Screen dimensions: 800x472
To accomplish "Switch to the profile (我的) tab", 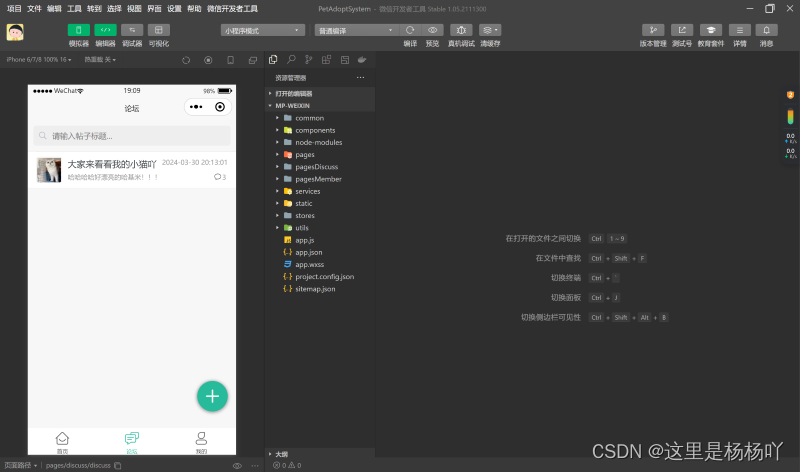I will [x=202, y=442].
